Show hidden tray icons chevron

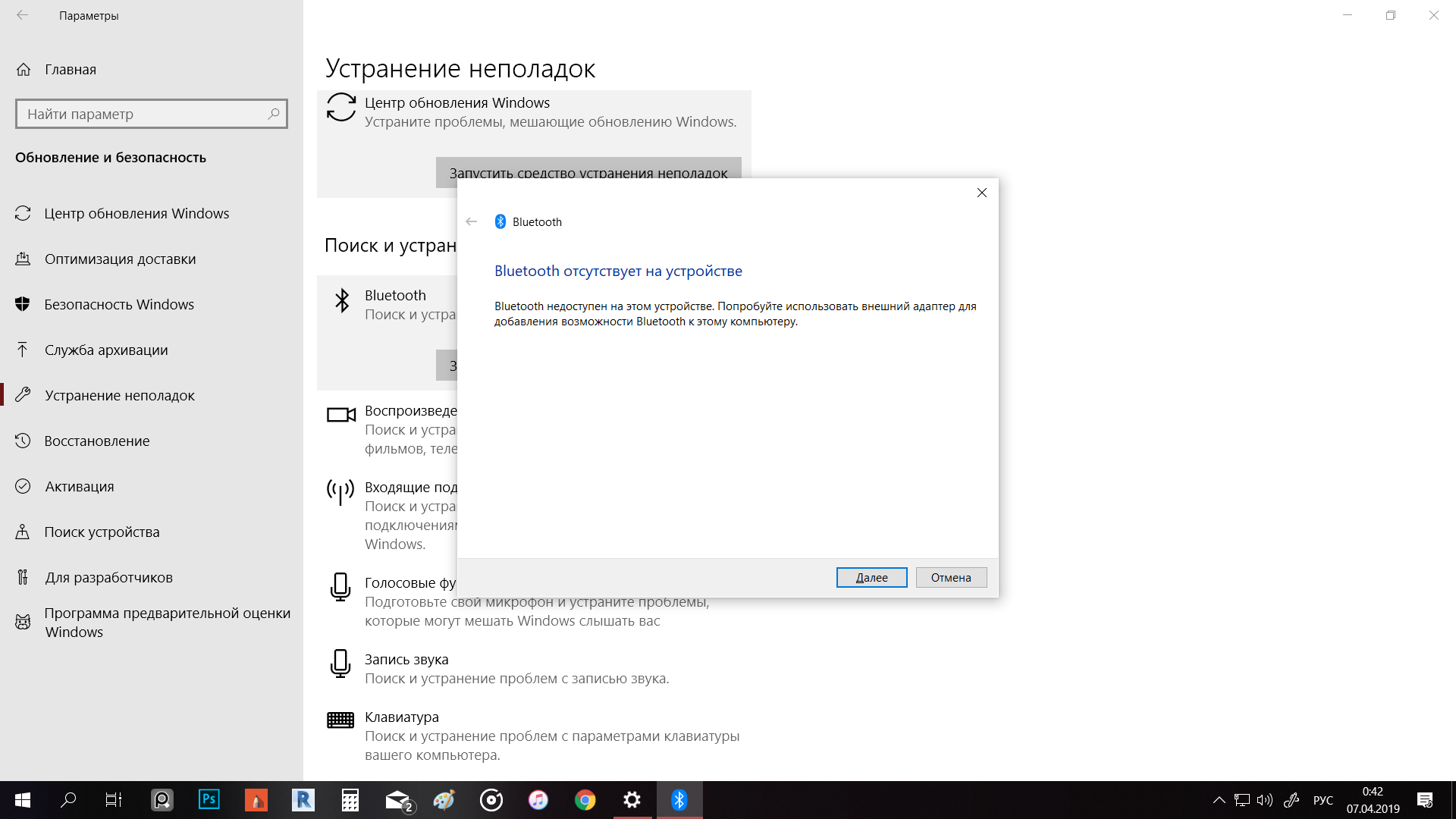click(1219, 800)
